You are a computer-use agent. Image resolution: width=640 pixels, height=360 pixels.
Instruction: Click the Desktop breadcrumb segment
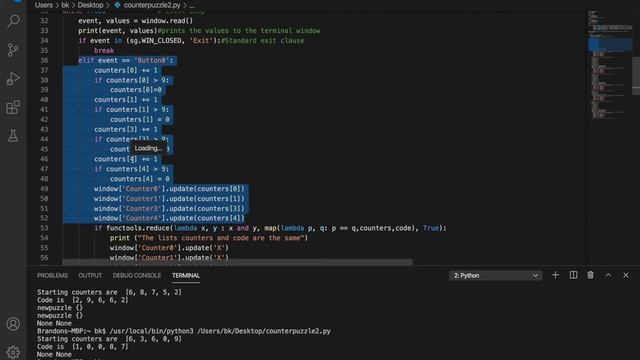point(90,5)
